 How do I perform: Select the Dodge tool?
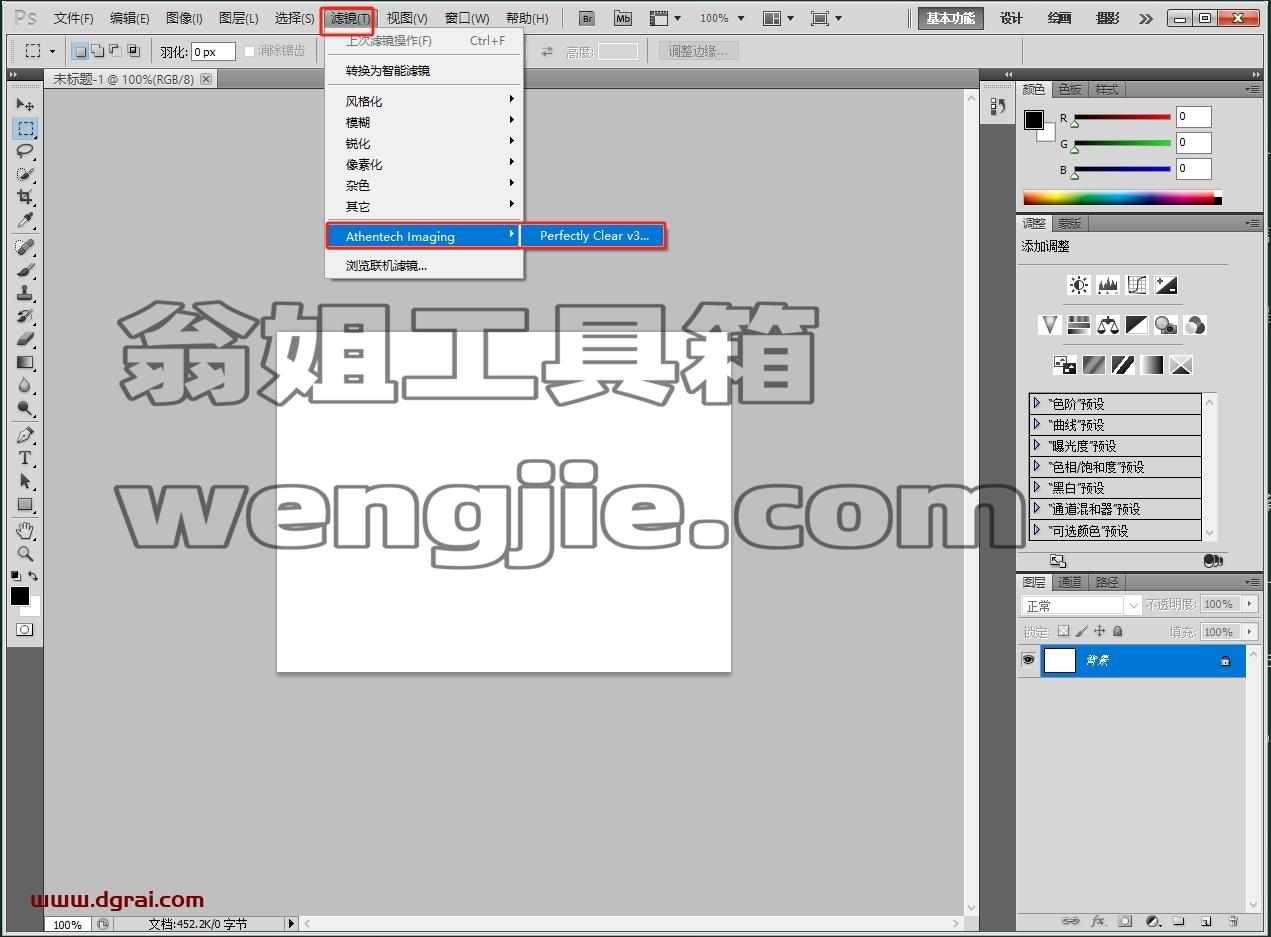[x=25, y=408]
